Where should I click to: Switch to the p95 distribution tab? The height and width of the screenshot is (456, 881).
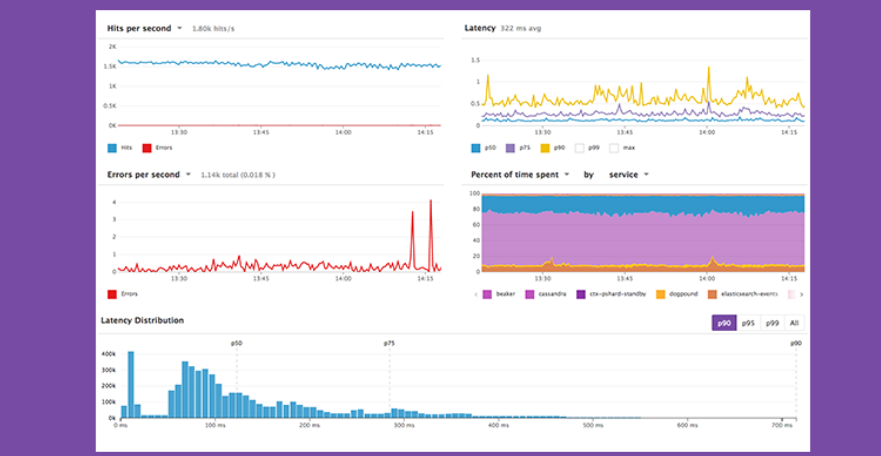click(748, 323)
